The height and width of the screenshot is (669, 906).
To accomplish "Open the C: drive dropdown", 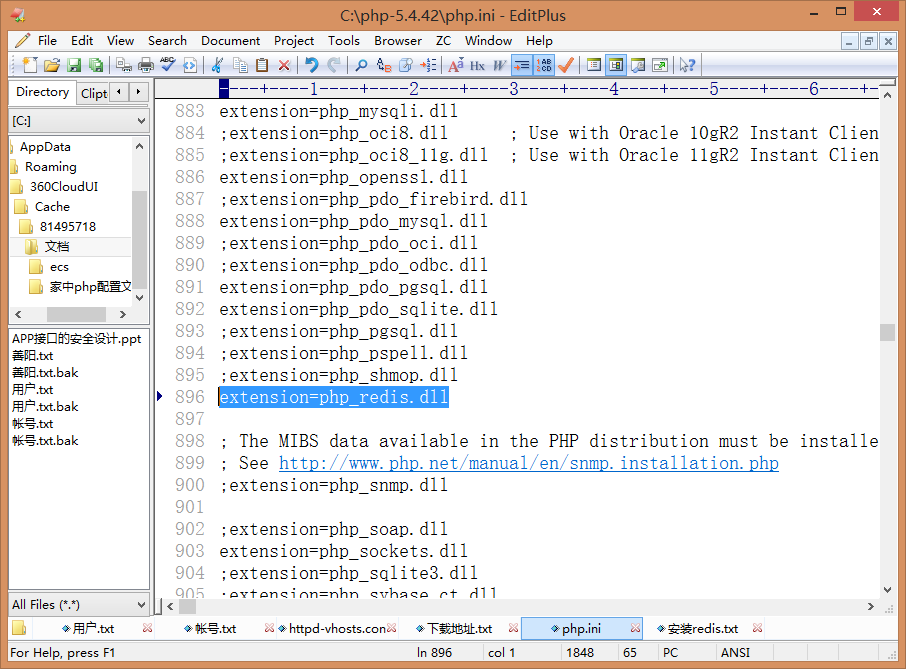I will (x=139, y=121).
